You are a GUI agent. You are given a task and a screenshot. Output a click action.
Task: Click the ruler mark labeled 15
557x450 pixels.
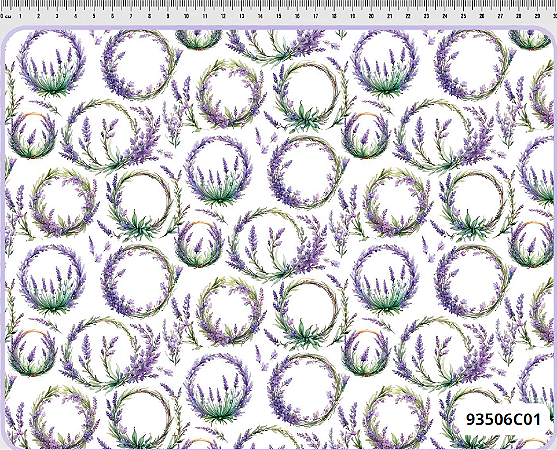(279, 16)
